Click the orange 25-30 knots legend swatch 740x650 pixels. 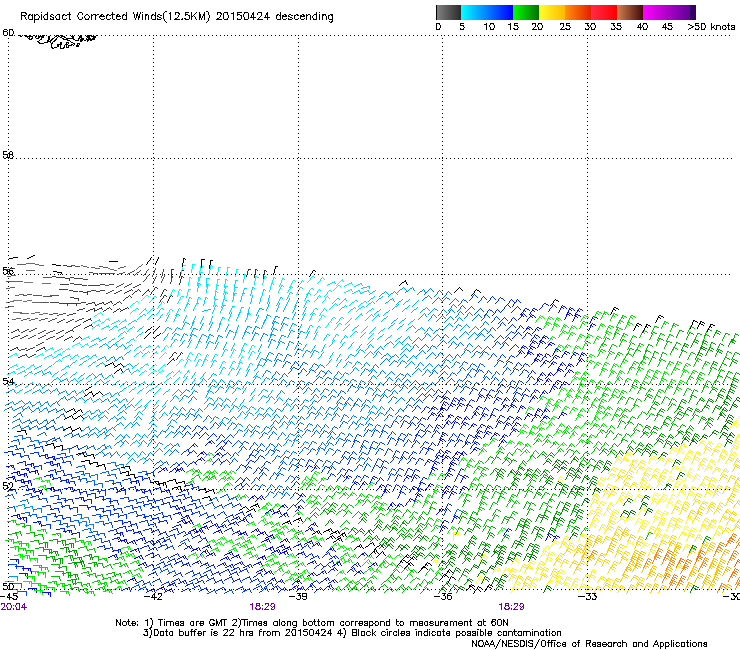[x=578, y=12]
